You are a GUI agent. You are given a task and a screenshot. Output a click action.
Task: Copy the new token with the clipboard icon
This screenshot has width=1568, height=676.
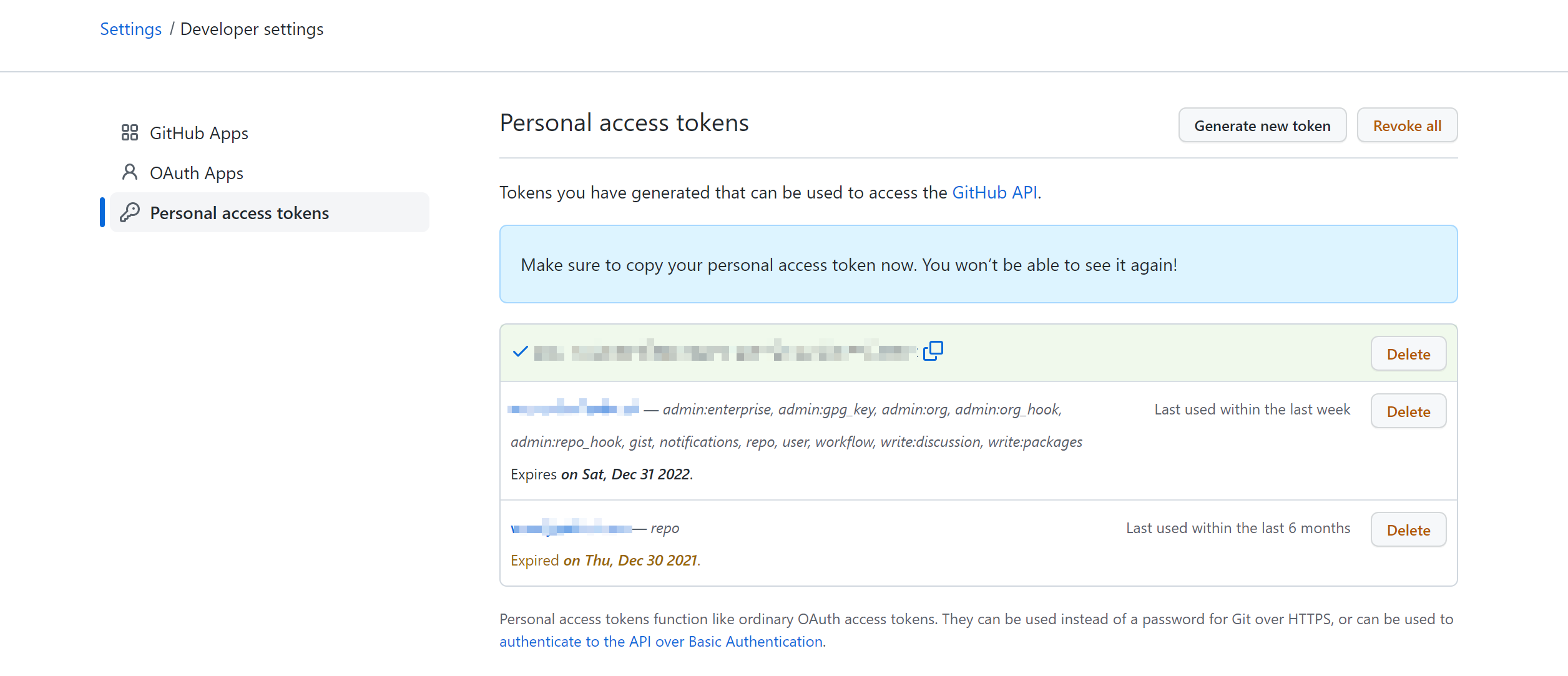click(933, 351)
